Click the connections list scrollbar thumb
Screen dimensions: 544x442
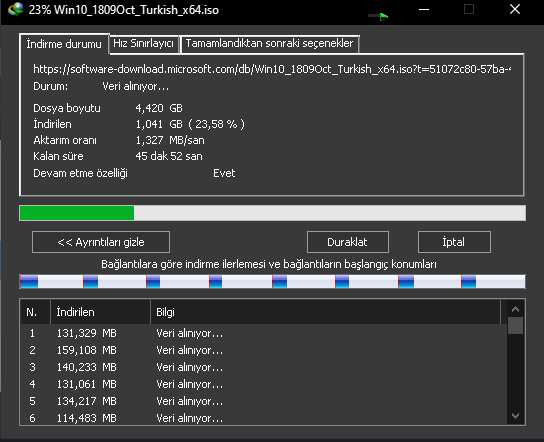pyautogui.click(x=516, y=325)
